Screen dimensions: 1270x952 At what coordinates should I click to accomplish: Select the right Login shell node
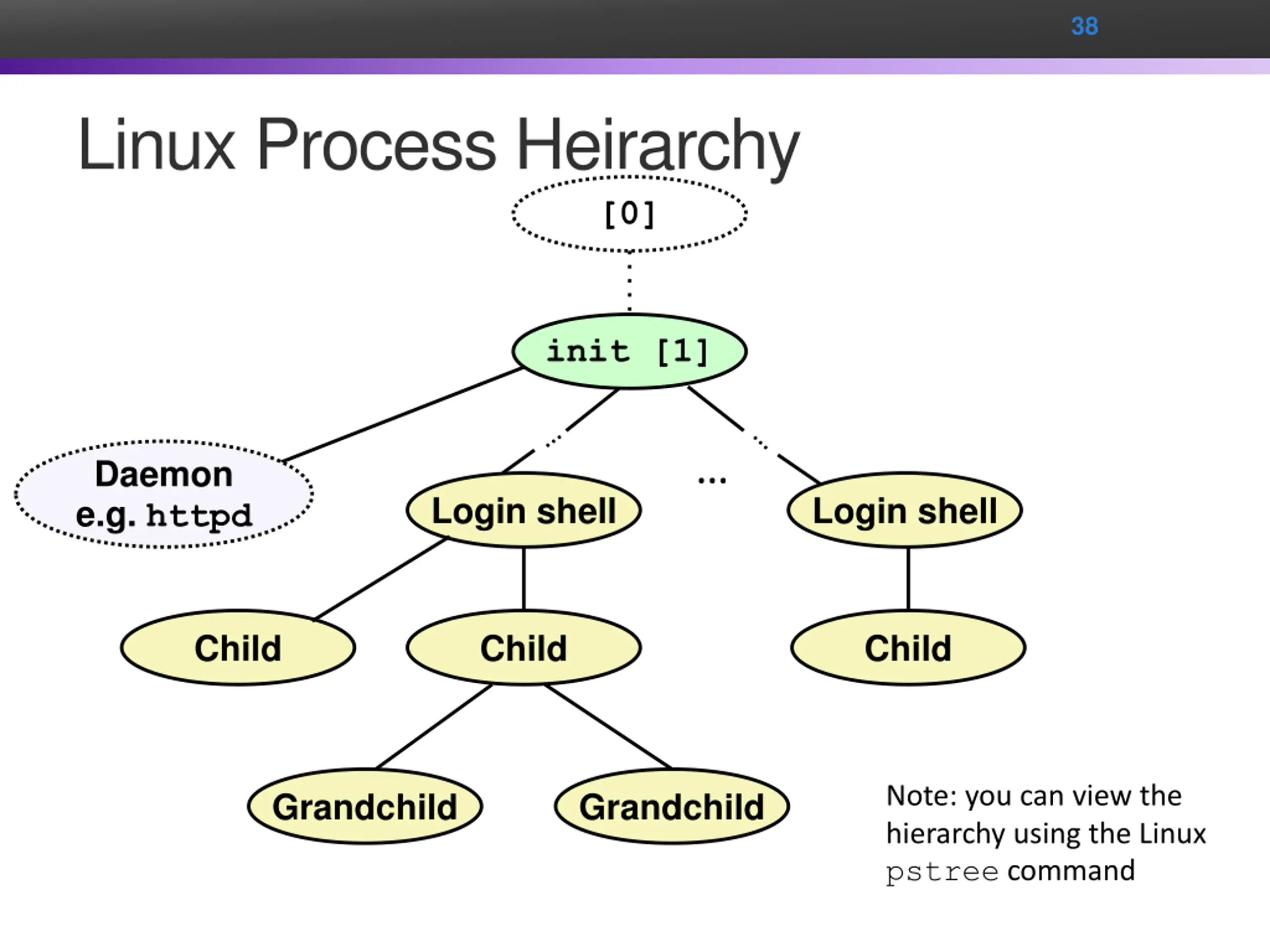(x=904, y=510)
